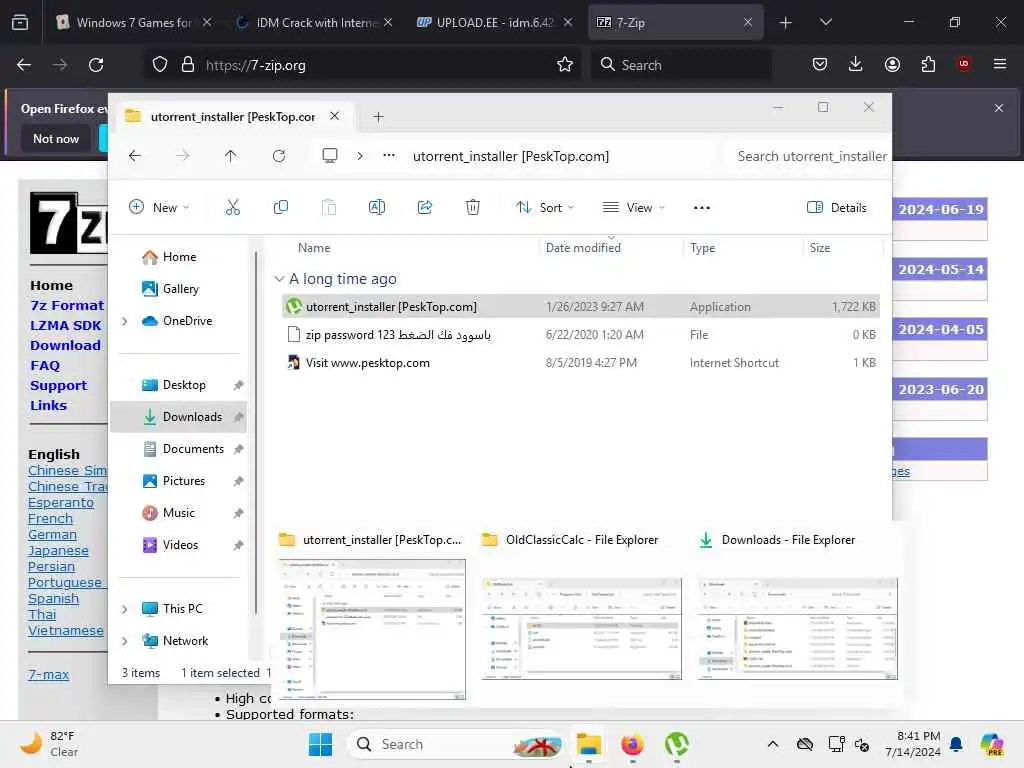Click the uBlock Origin extension icon
Viewport: 1024px width, 768px height.
(964, 64)
